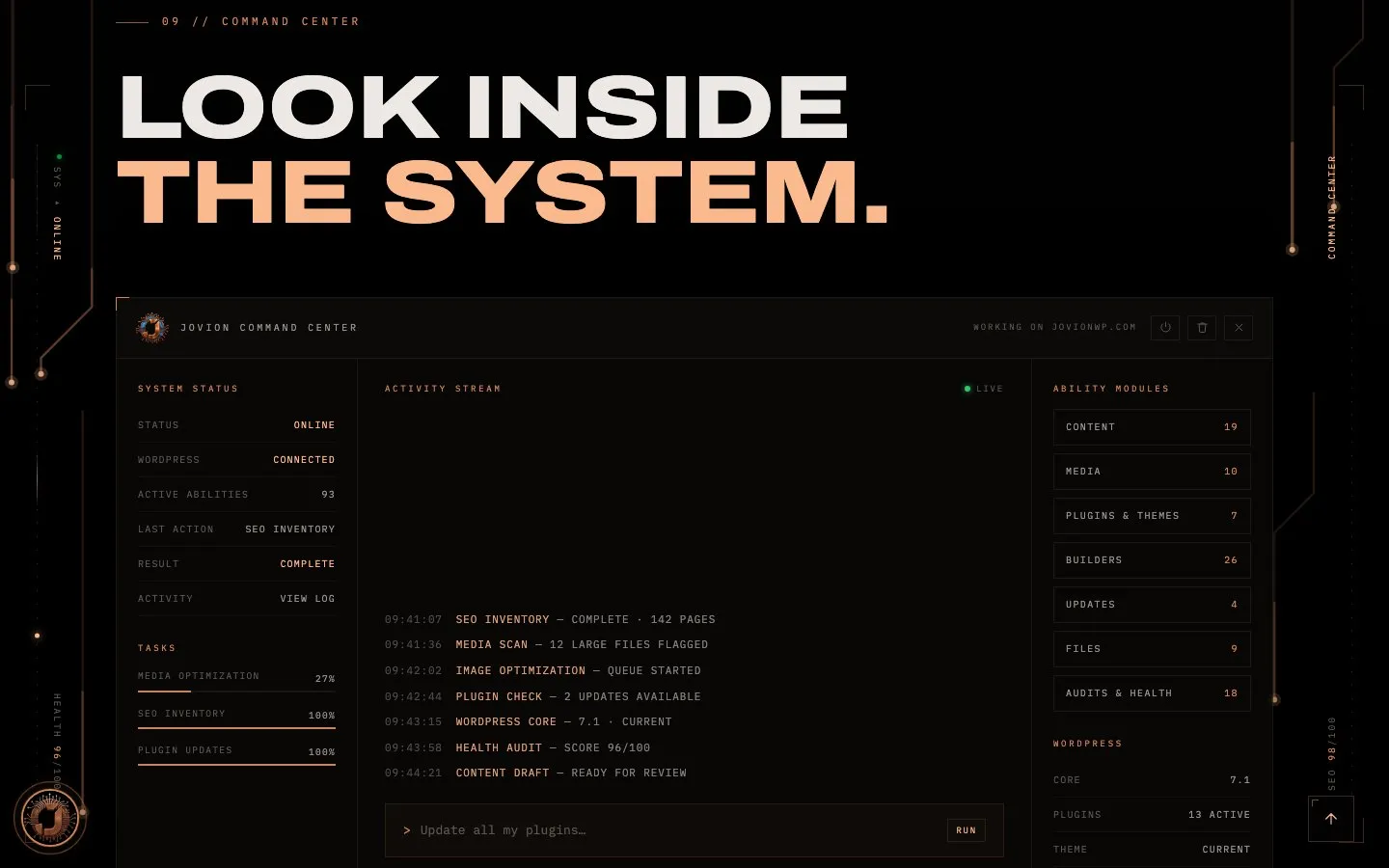Click the Theme value CURRENT
1389x868 pixels.
pos(1226,850)
